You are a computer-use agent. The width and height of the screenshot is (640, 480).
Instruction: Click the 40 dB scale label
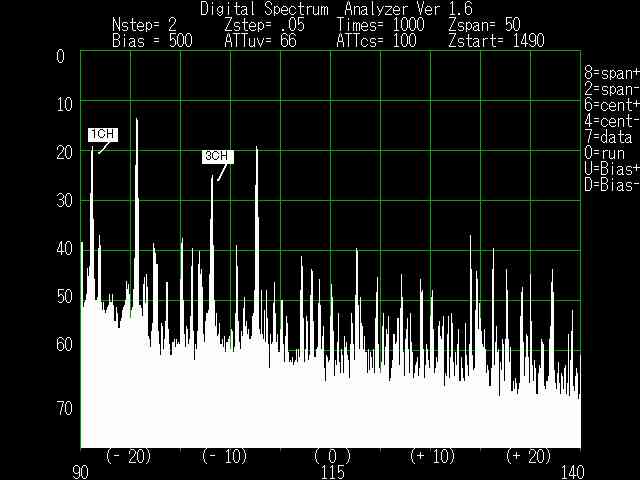[64, 248]
